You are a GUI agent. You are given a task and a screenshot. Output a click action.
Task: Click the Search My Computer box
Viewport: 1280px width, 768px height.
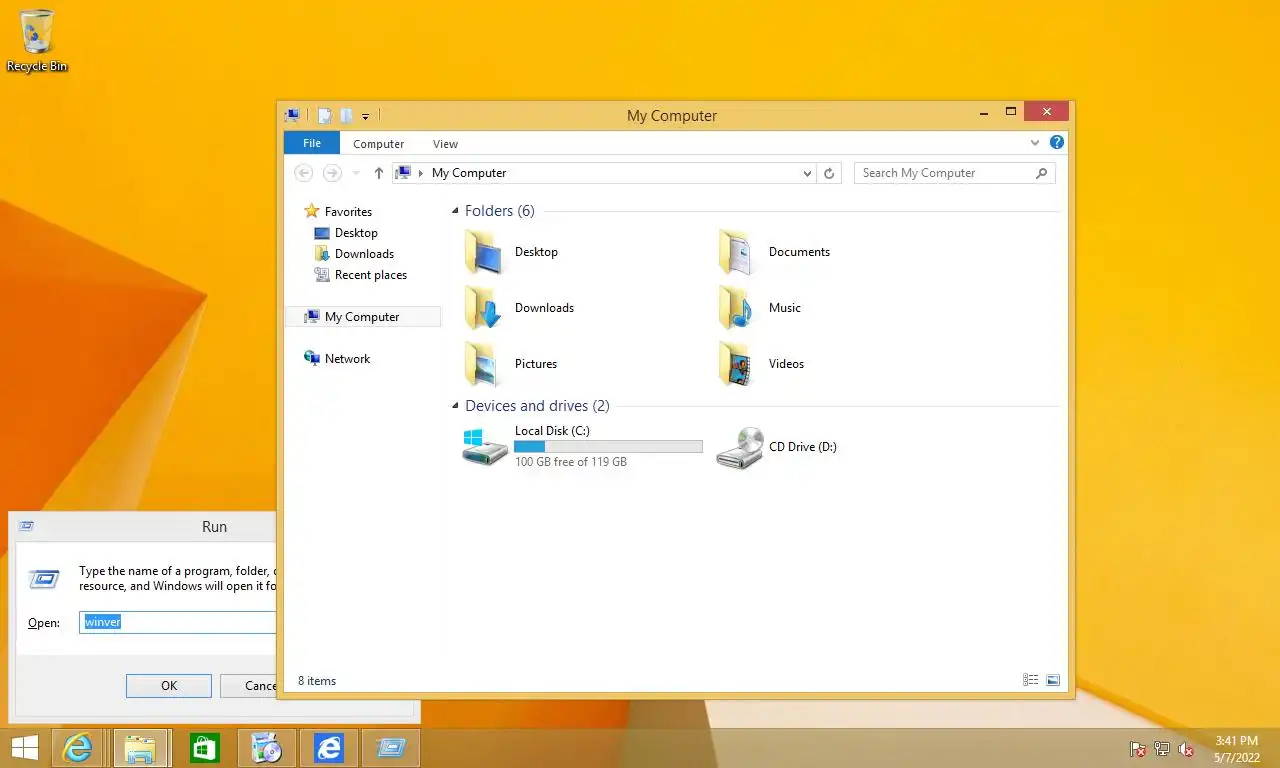[944, 173]
